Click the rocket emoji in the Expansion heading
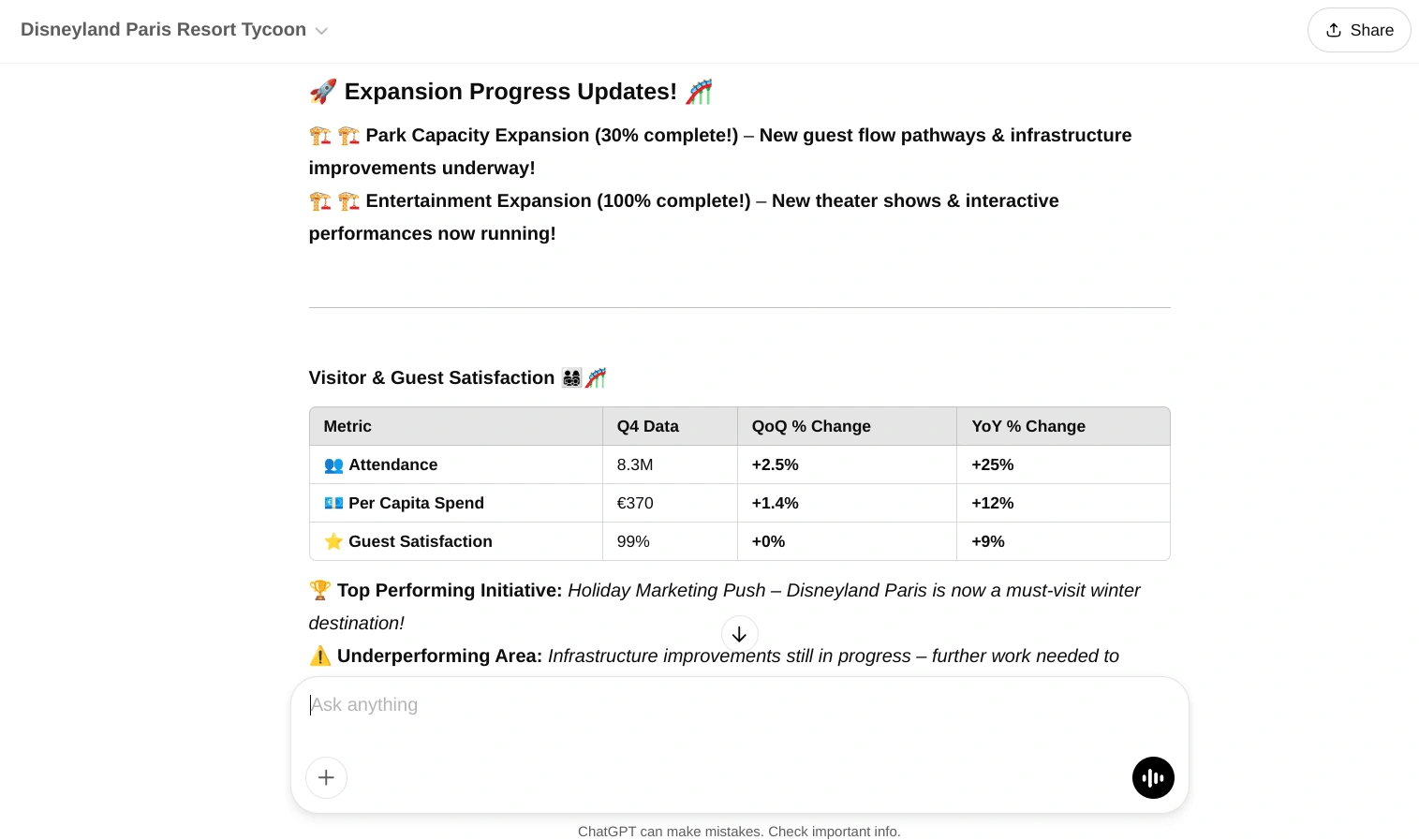 [x=322, y=92]
